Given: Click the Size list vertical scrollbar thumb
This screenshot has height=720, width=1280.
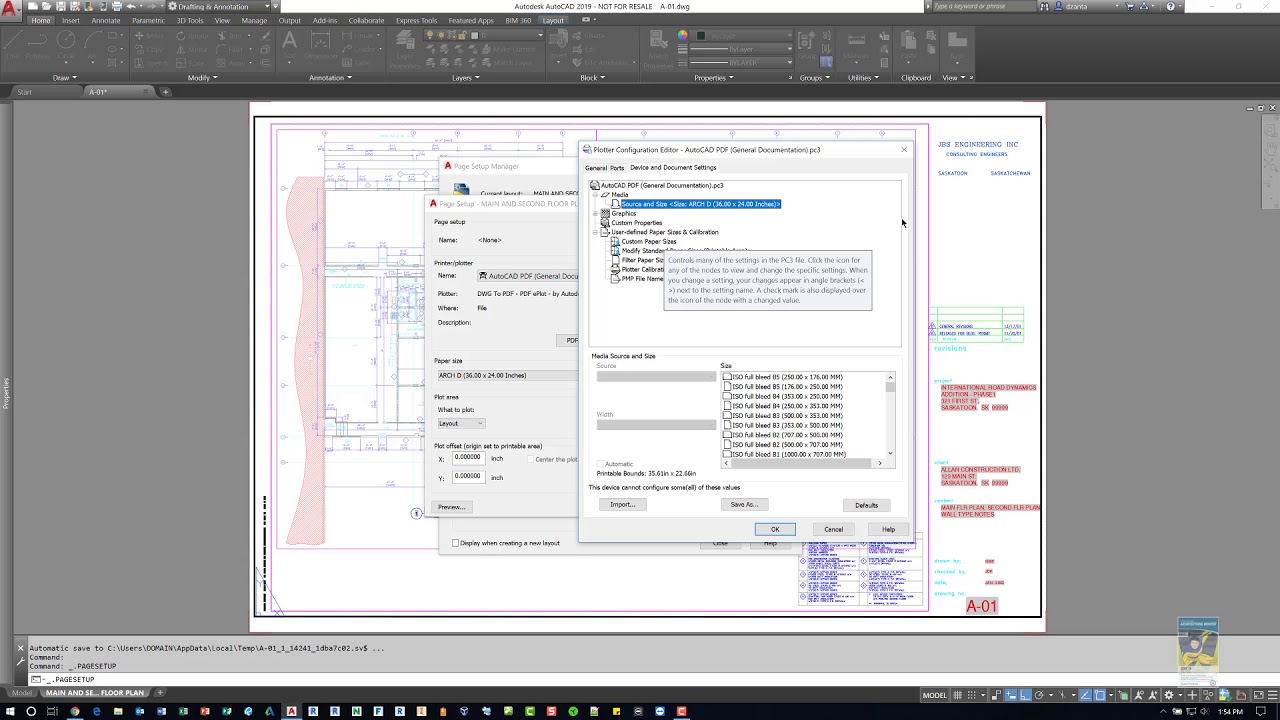Looking at the screenshot, I should coord(890,385).
